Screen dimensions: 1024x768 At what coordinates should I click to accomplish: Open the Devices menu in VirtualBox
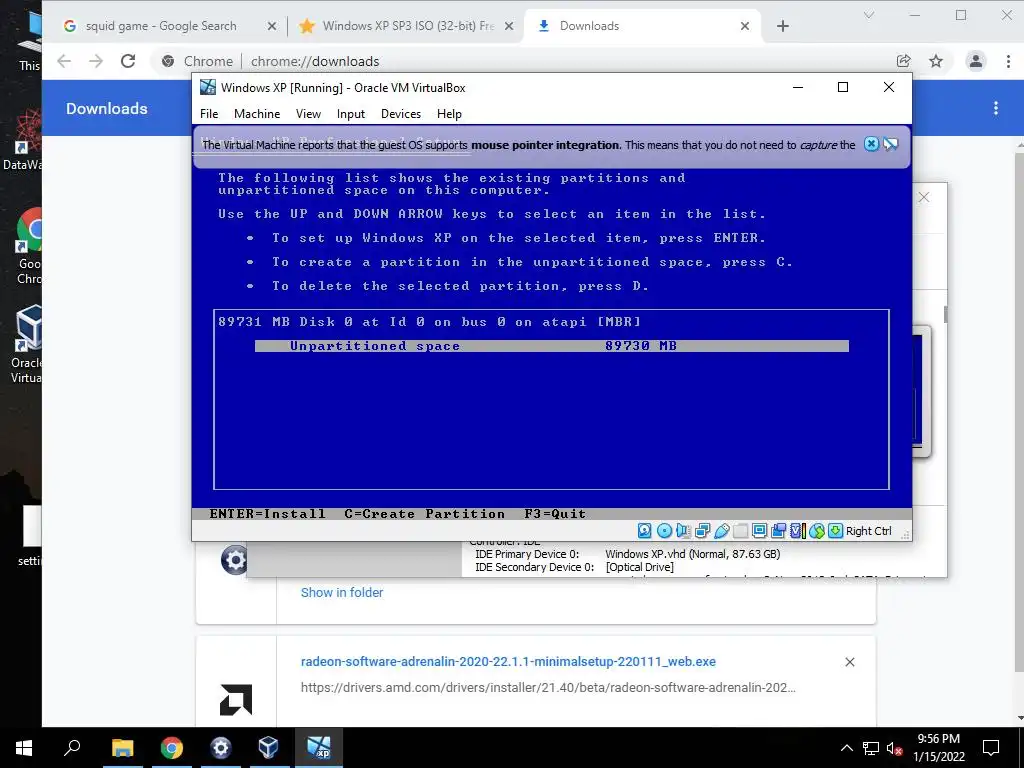coord(401,114)
